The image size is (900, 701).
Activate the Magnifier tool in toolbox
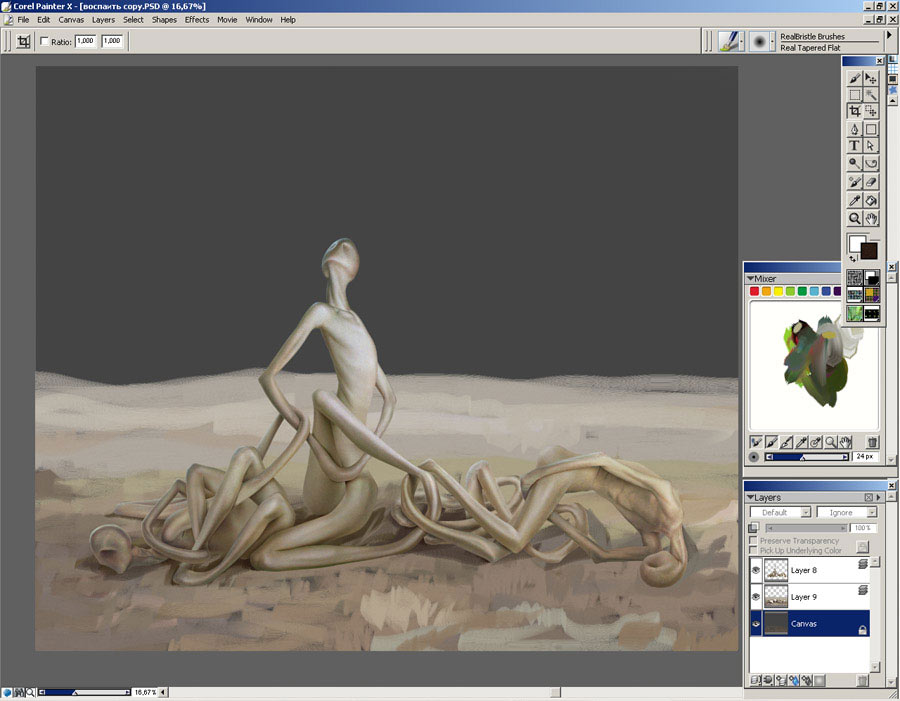coord(854,218)
